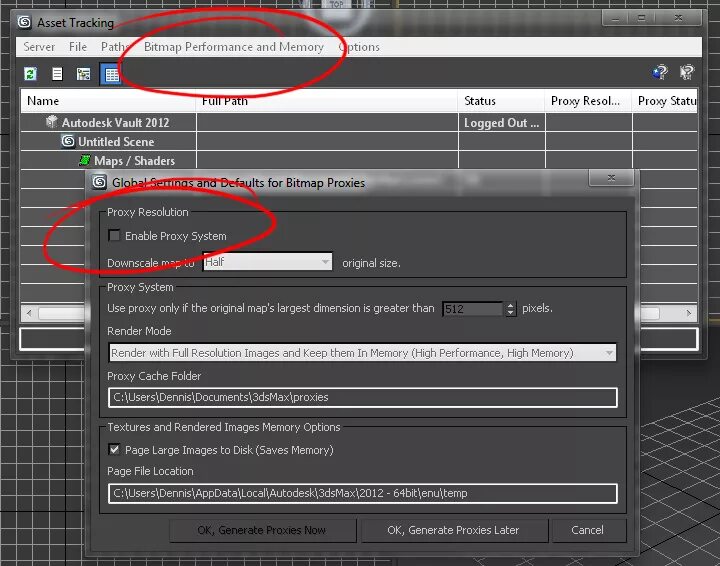This screenshot has height=566, width=720.
Task: Open the Options menu
Action: (x=359, y=47)
